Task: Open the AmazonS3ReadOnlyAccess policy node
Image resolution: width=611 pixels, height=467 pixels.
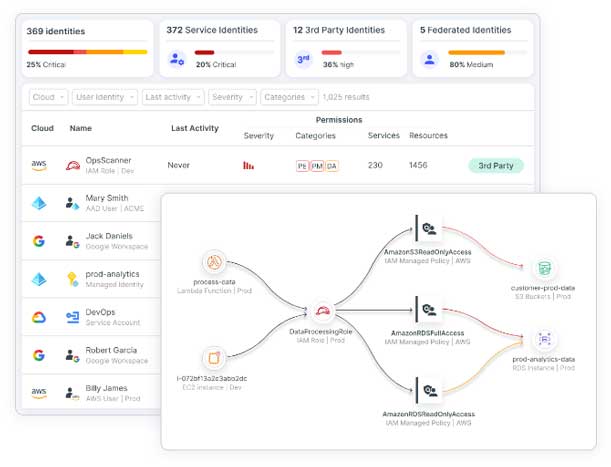Action: click(x=428, y=228)
